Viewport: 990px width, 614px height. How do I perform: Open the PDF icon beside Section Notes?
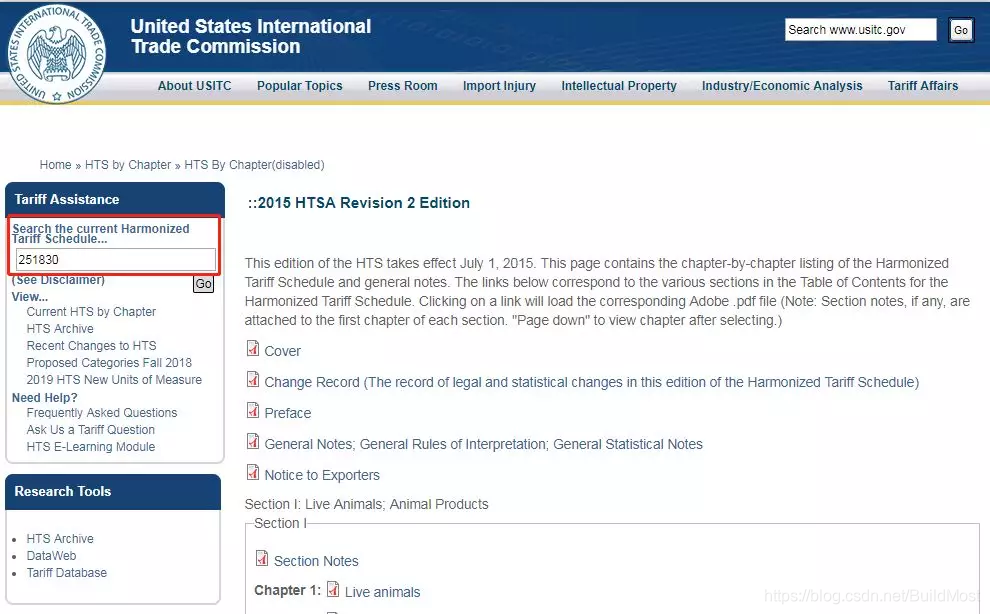point(262,558)
